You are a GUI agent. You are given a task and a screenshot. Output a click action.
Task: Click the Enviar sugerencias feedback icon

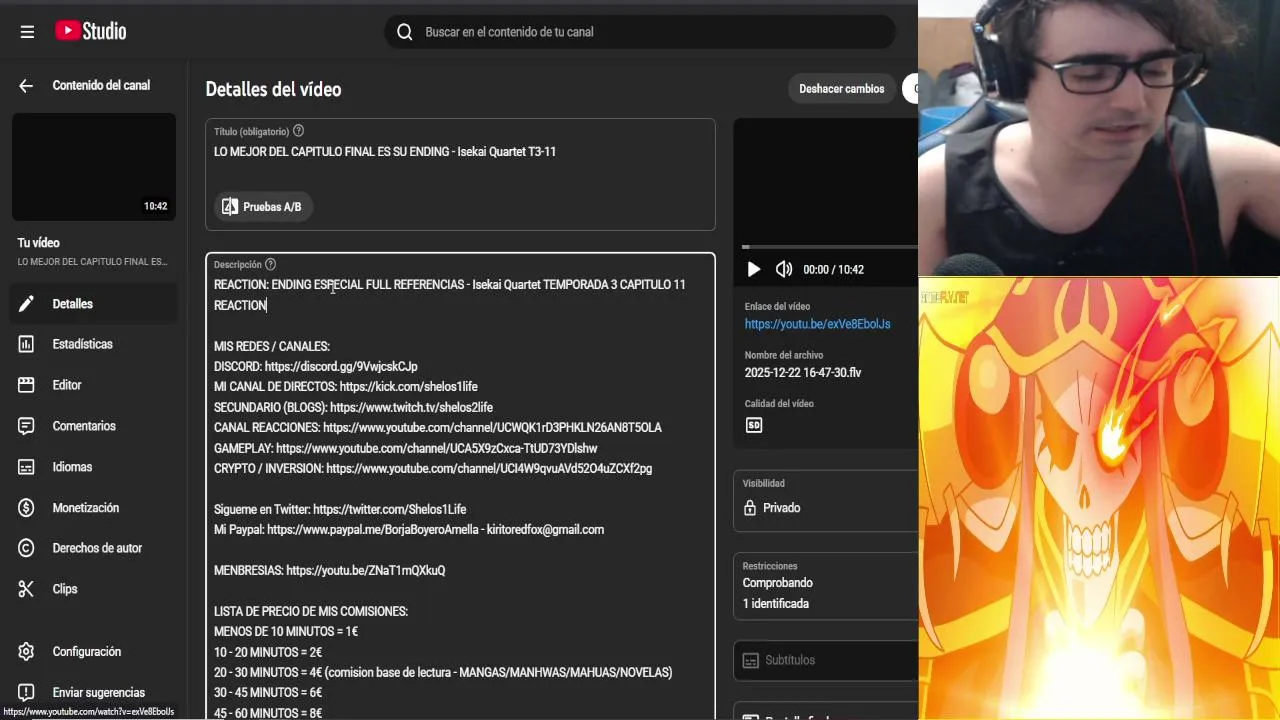27,692
